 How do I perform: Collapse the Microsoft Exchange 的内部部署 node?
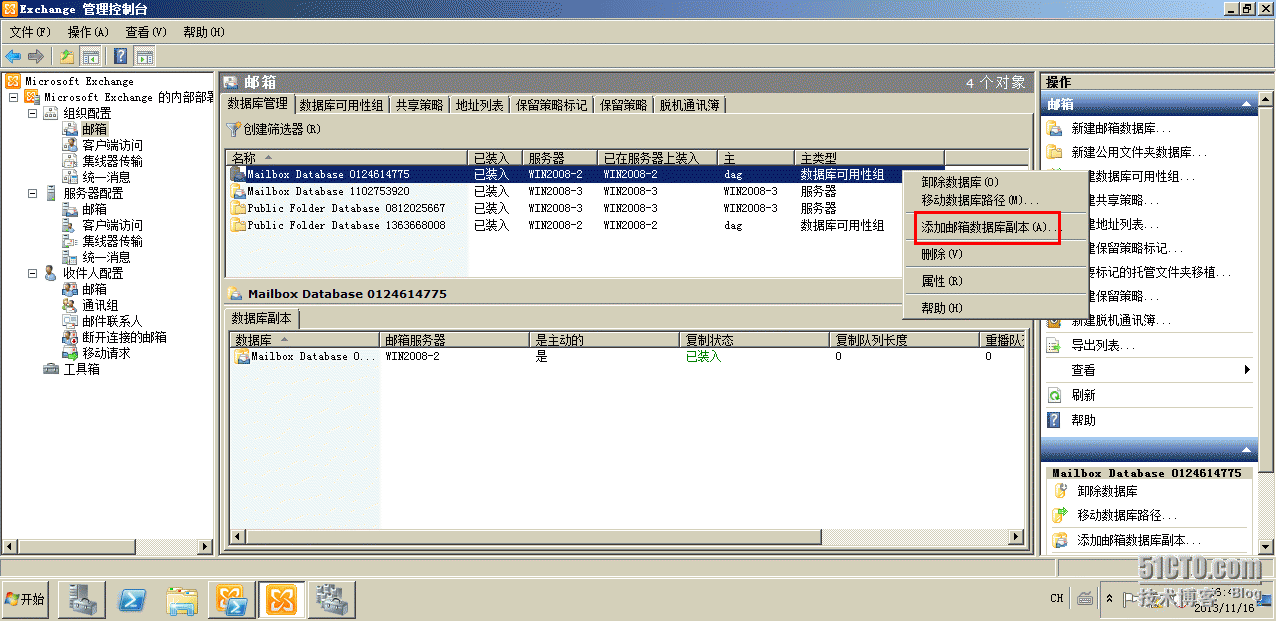tap(13, 97)
